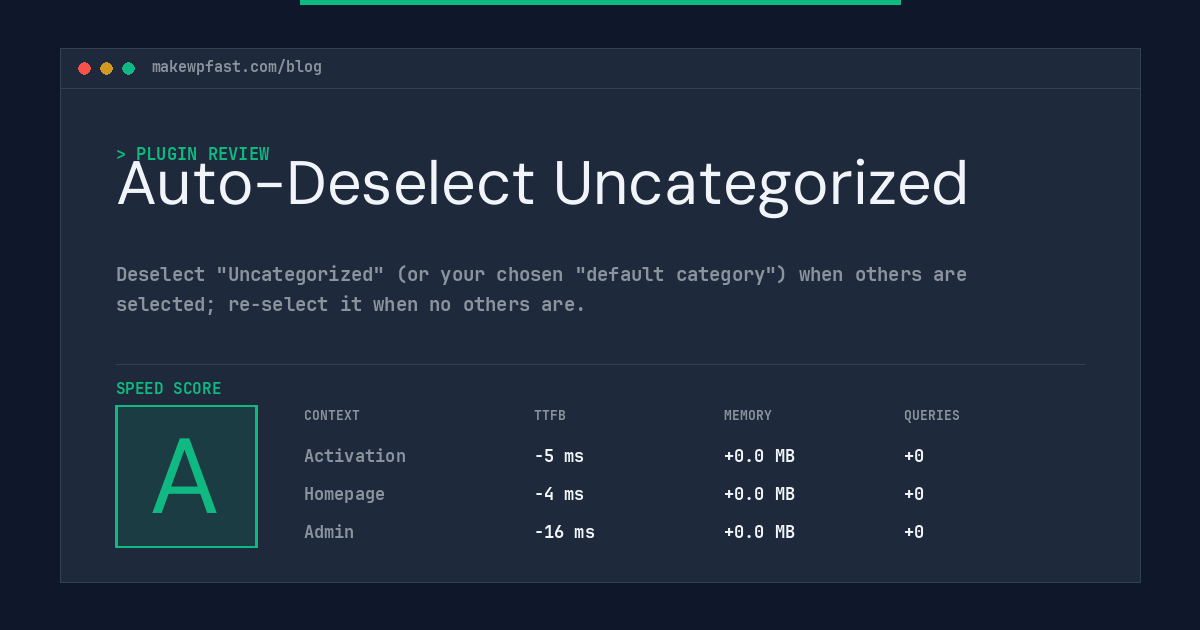The width and height of the screenshot is (1200, 630).
Task: Click the makewpfast.com/blog address text
Action: 237,67
